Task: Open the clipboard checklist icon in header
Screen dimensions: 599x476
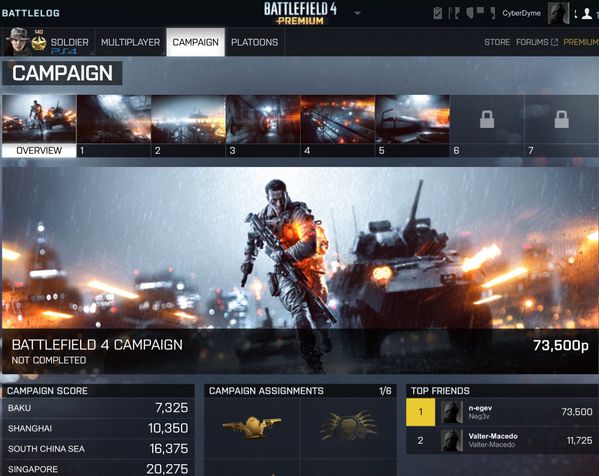Action: pos(437,13)
